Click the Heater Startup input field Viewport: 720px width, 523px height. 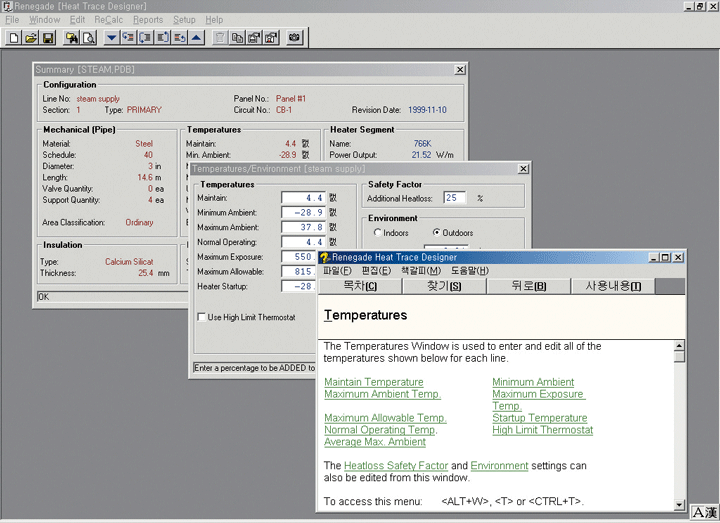pos(299,286)
